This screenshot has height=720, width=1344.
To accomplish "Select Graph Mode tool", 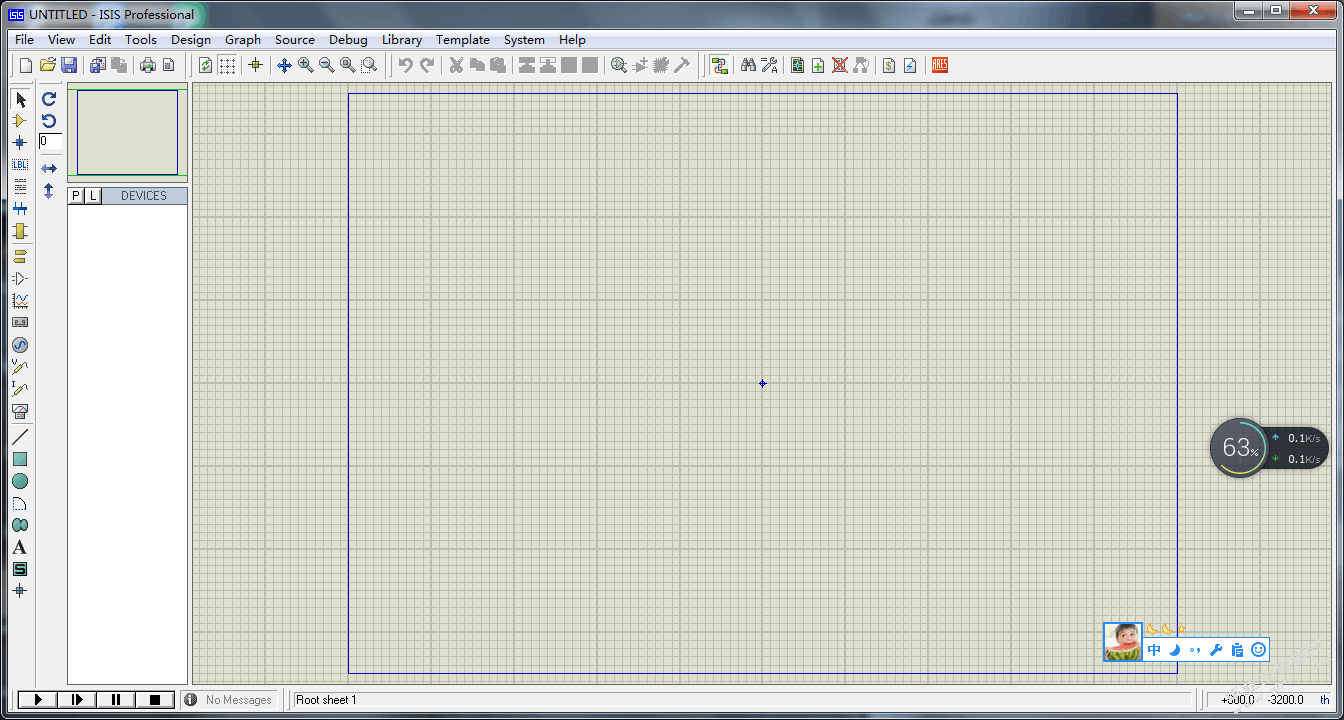I will coord(20,301).
